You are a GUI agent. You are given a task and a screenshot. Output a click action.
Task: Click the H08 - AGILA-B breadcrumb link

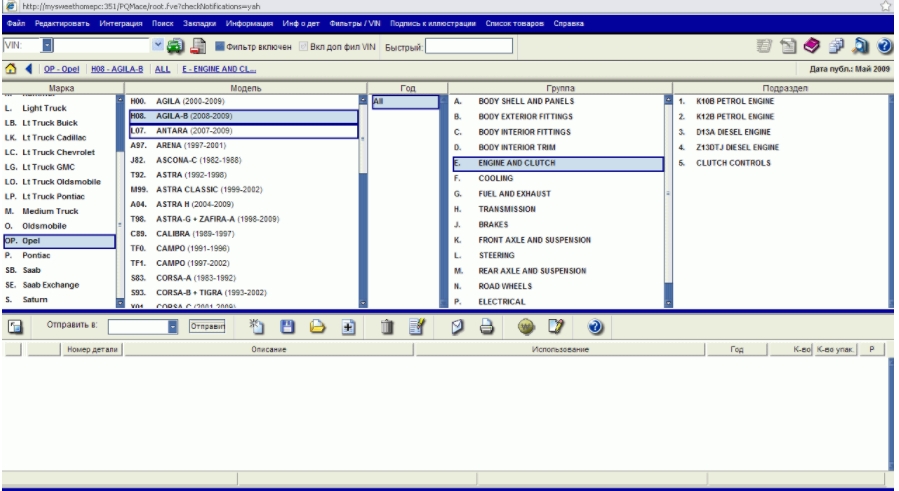(x=117, y=69)
